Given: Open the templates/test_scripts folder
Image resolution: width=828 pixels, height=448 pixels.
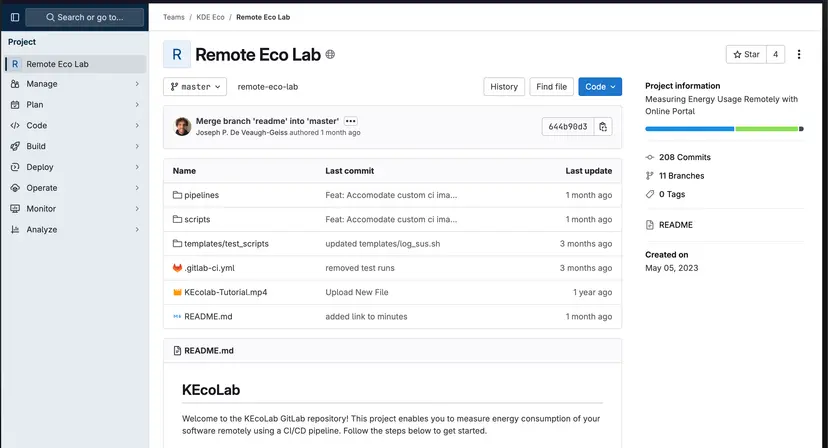Looking at the screenshot, I should point(226,244).
